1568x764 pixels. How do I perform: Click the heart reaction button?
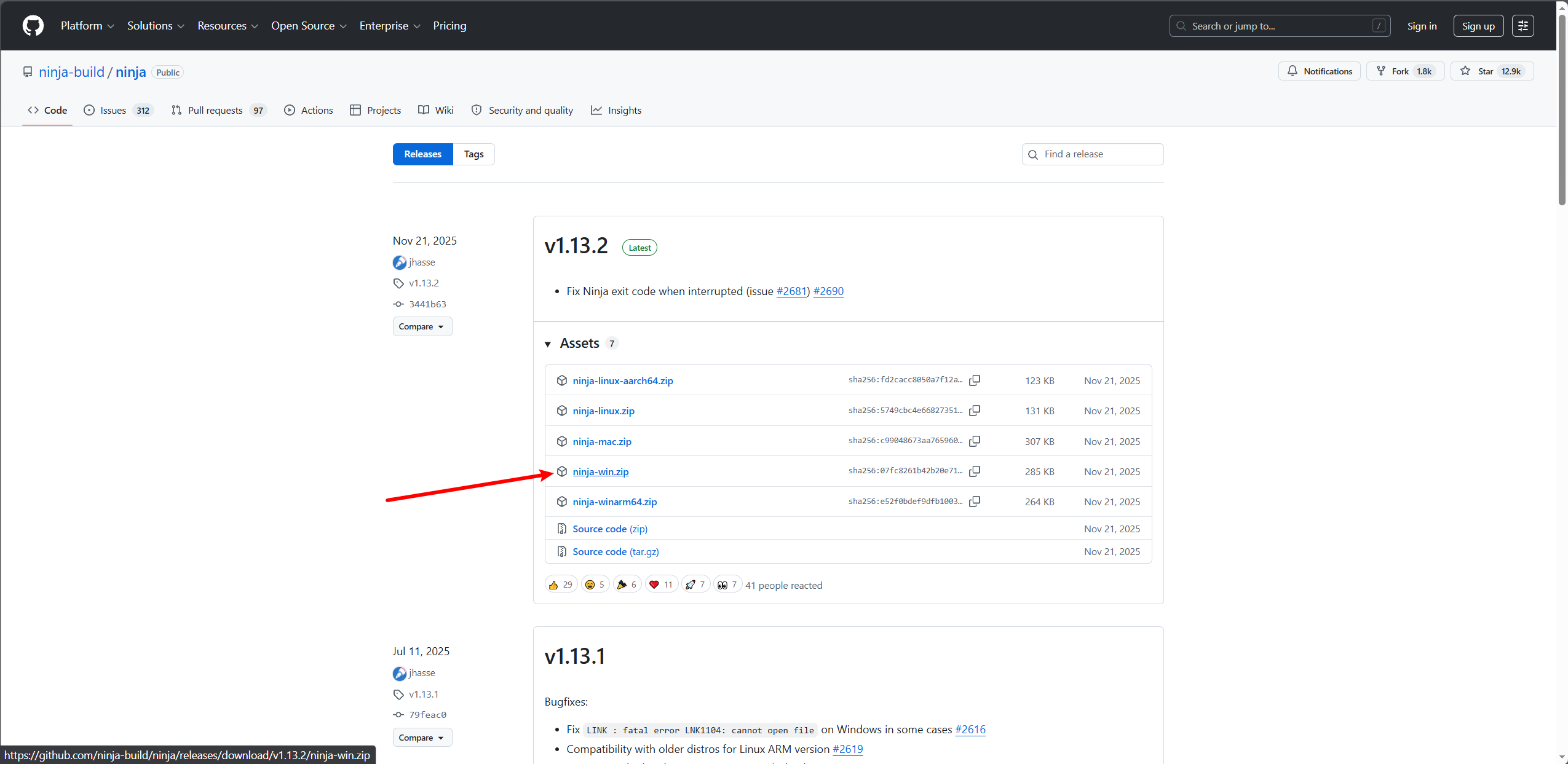pyautogui.click(x=661, y=585)
